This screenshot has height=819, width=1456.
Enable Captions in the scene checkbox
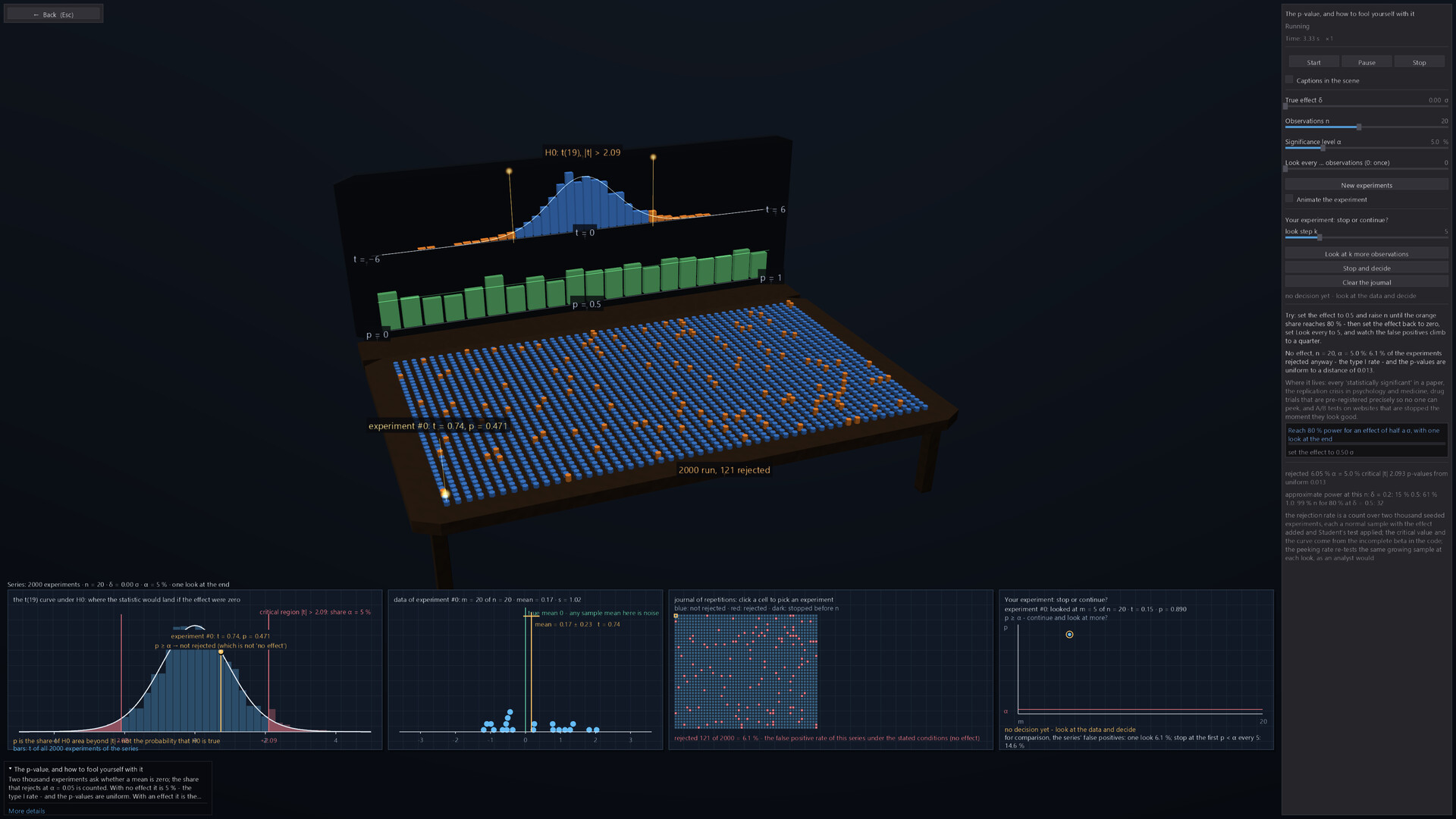coord(1289,80)
